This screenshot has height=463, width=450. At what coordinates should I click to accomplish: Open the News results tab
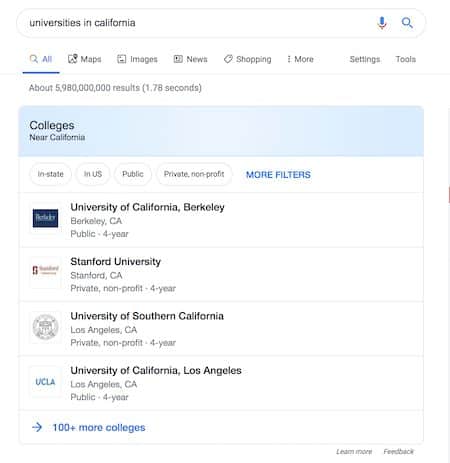190,59
